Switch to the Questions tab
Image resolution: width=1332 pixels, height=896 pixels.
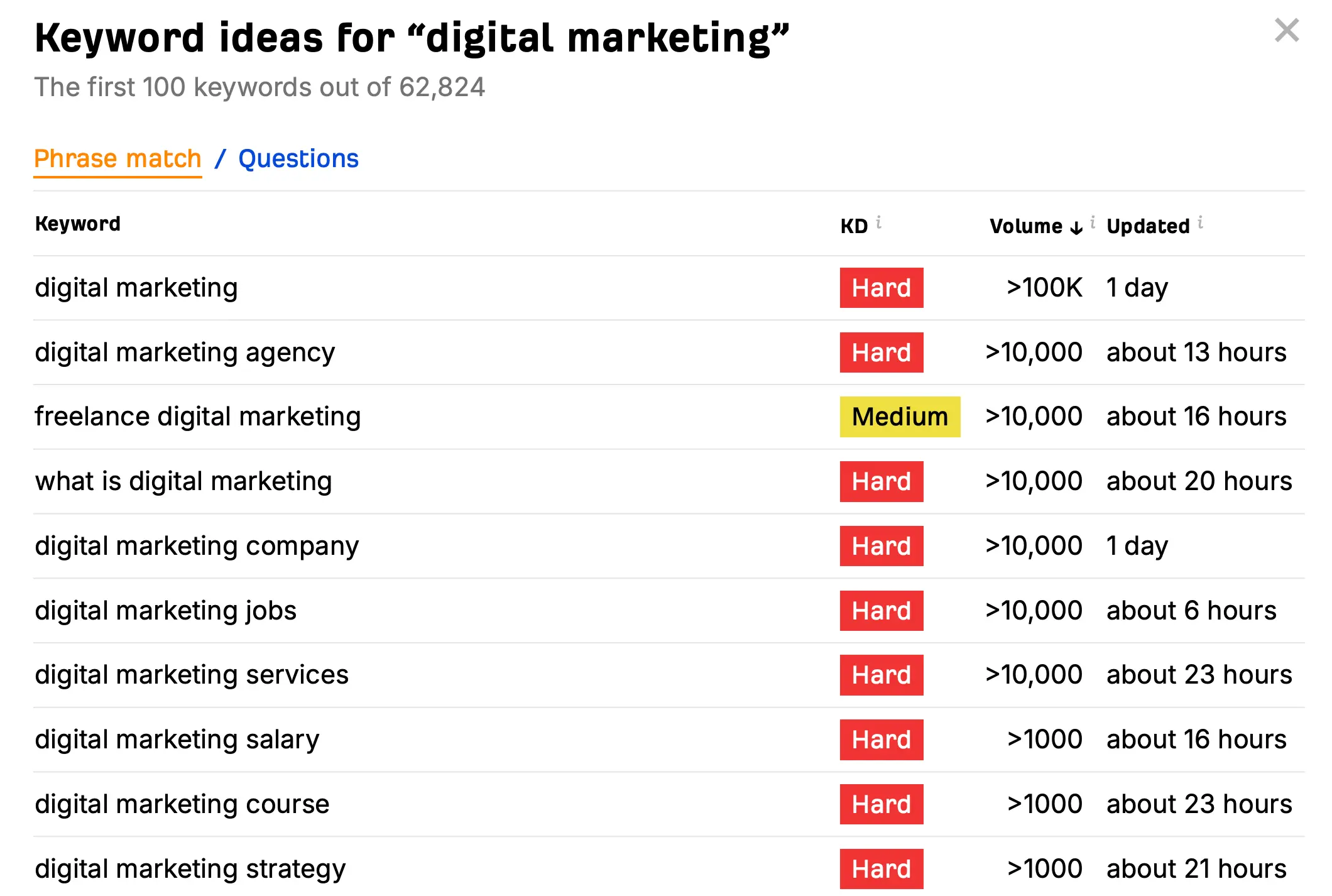click(x=298, y=159)
